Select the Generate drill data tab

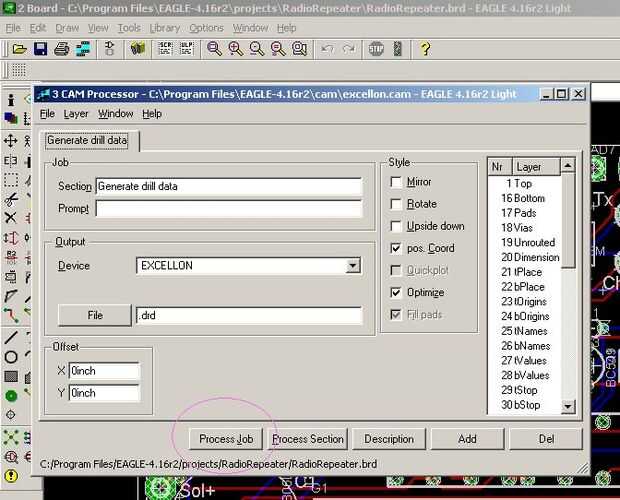87,140
